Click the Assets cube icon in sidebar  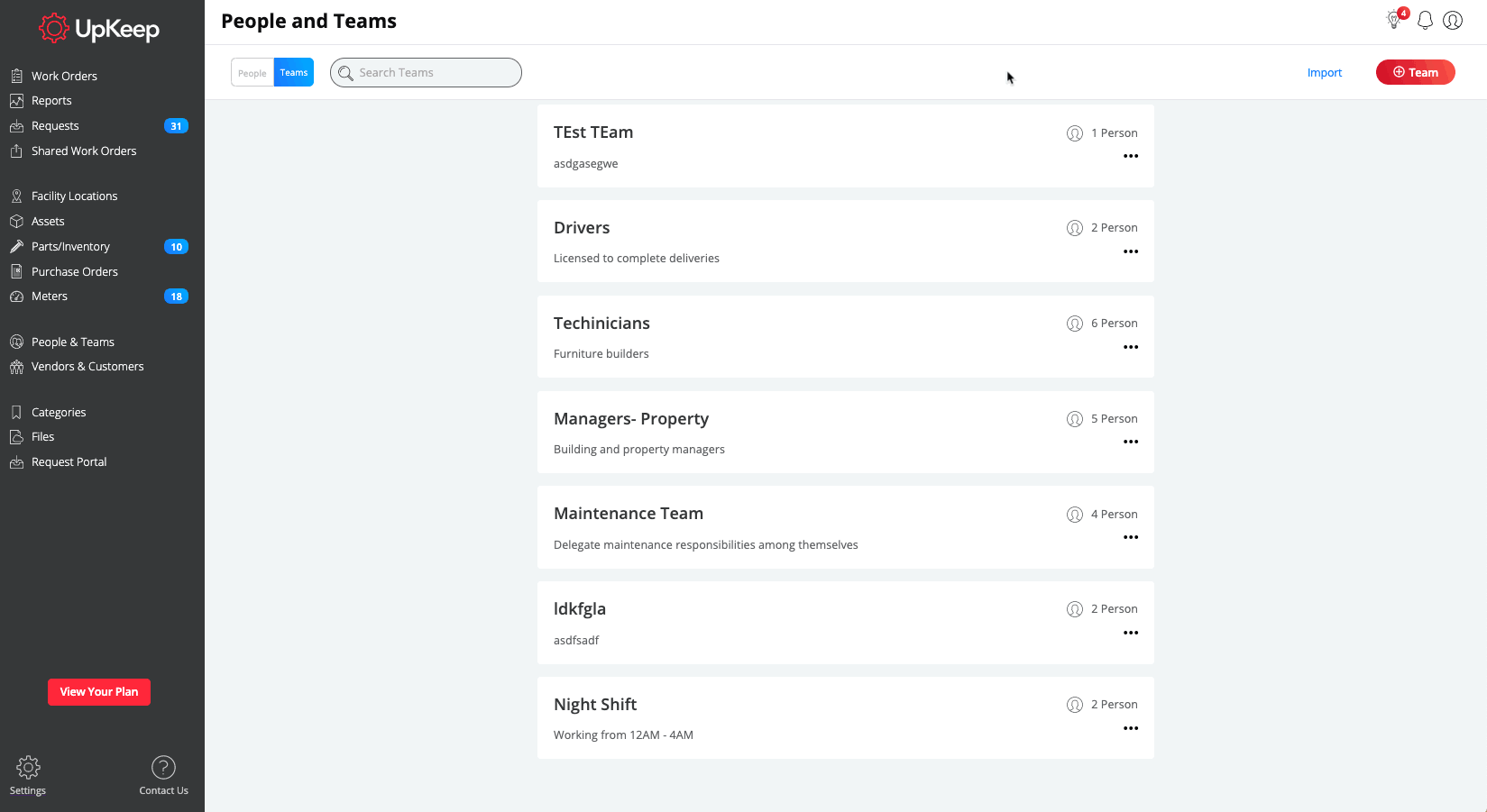click(16, 222)
